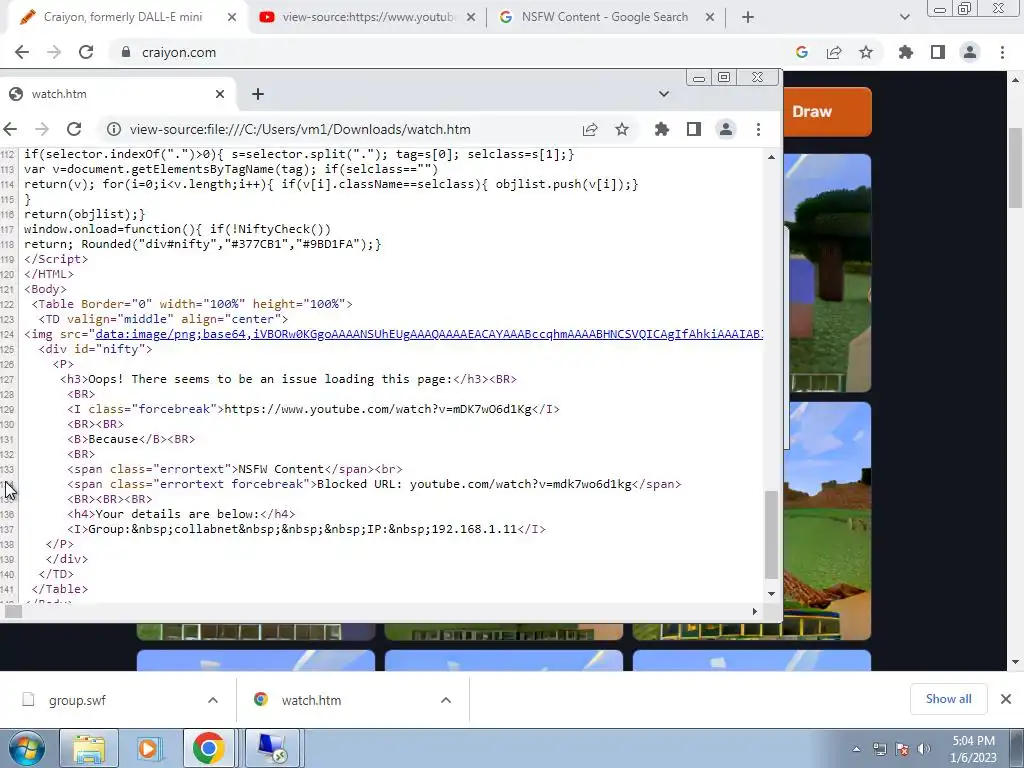The height and width of the screenshot is (768, 1024).
Task: Open Extensions puzzle icon in main Chrome window
Action: (906, 52)
